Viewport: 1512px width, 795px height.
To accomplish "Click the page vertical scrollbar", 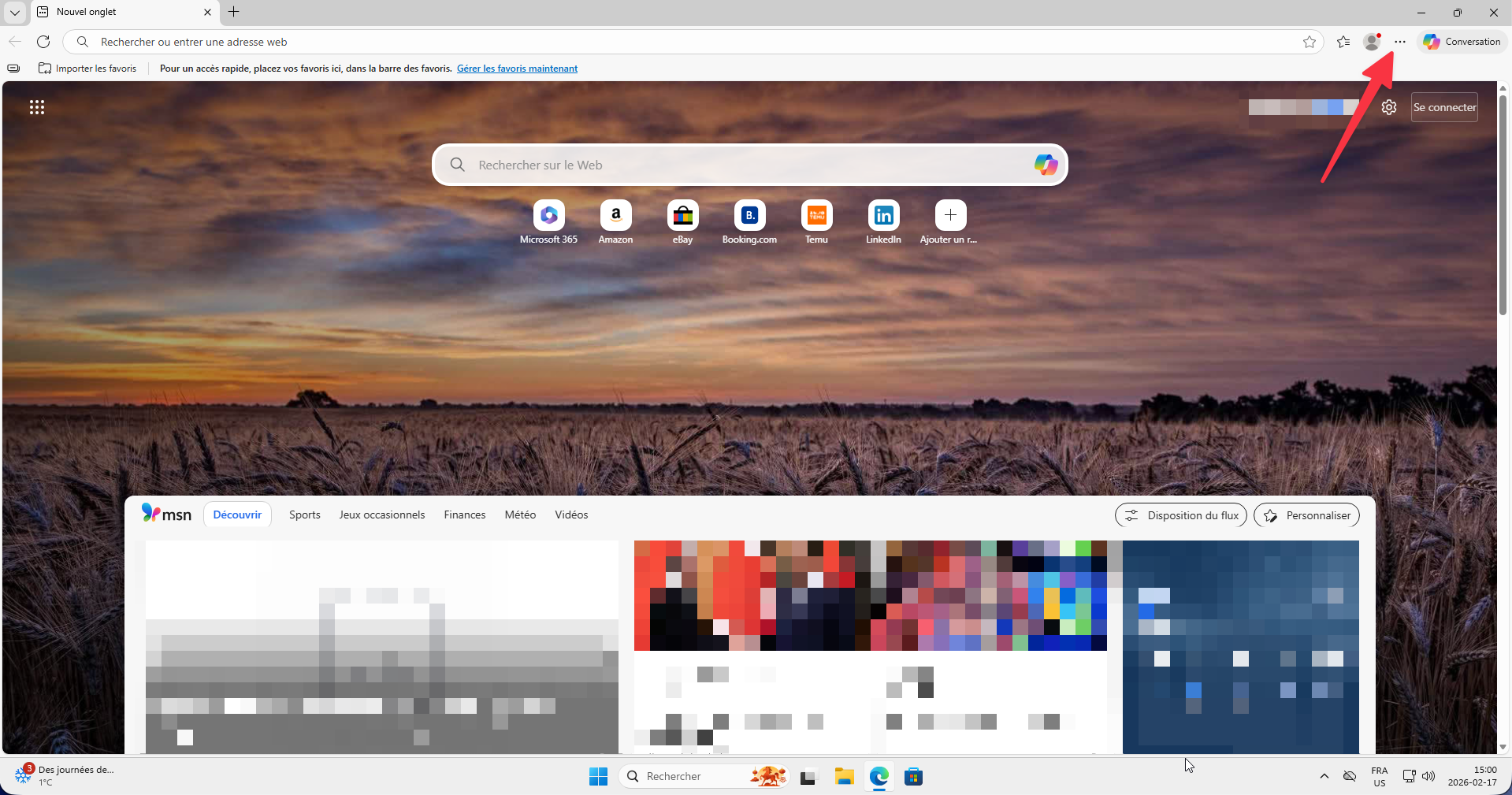I will tap(1503, 205).
